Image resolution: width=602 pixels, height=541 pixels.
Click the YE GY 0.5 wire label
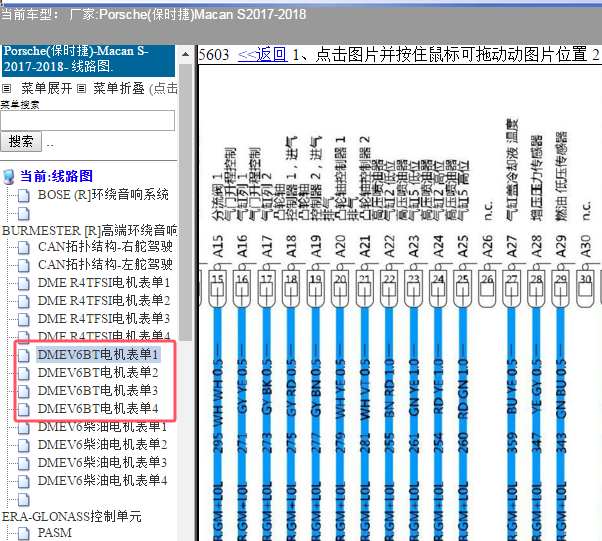pos(536,387)
